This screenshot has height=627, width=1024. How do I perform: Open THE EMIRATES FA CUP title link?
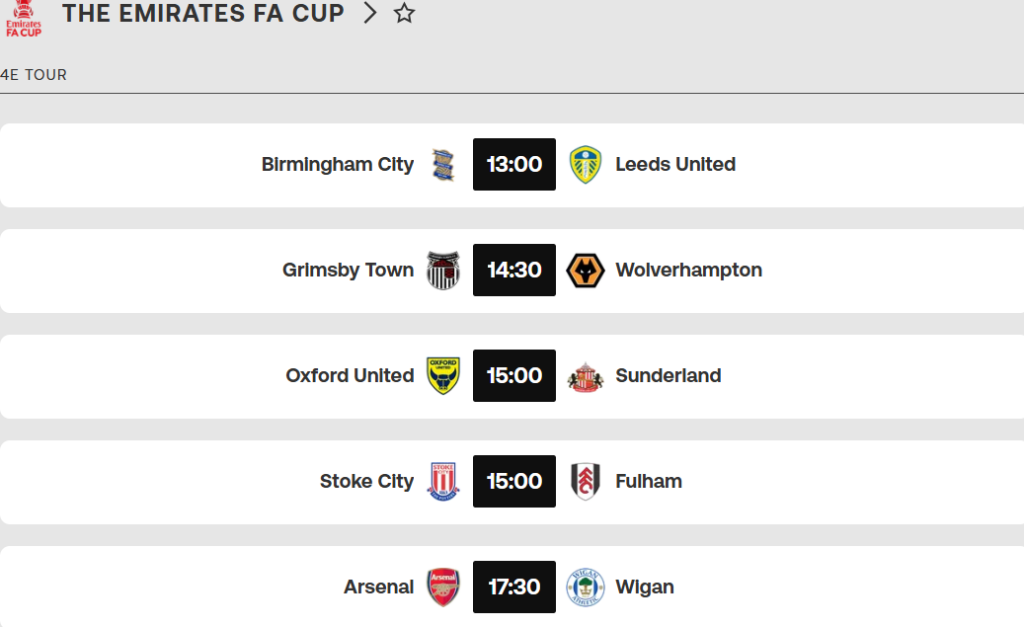tap(203, 13)
